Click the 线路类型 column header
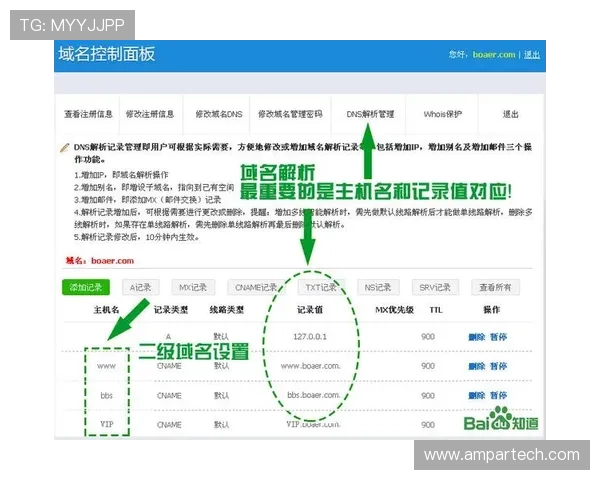 click(x=227, y=310)
